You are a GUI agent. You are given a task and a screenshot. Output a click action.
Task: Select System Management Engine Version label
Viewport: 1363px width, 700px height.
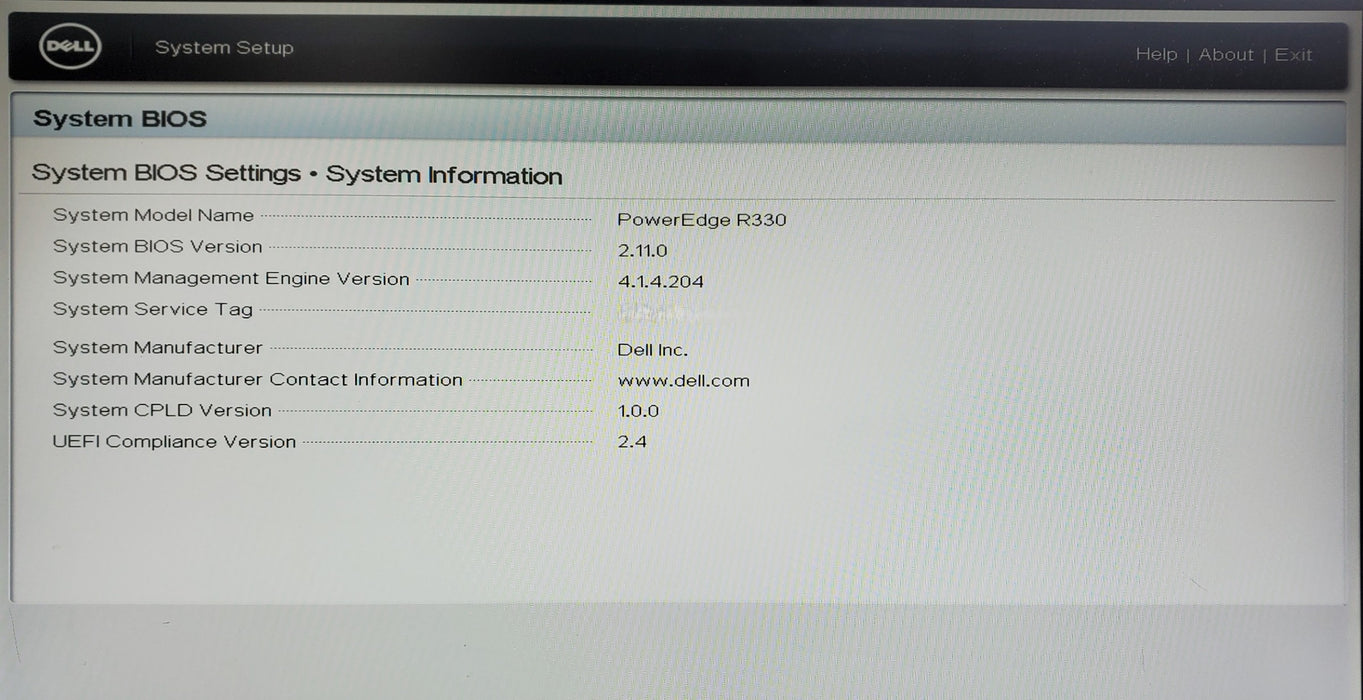point(231,278)
